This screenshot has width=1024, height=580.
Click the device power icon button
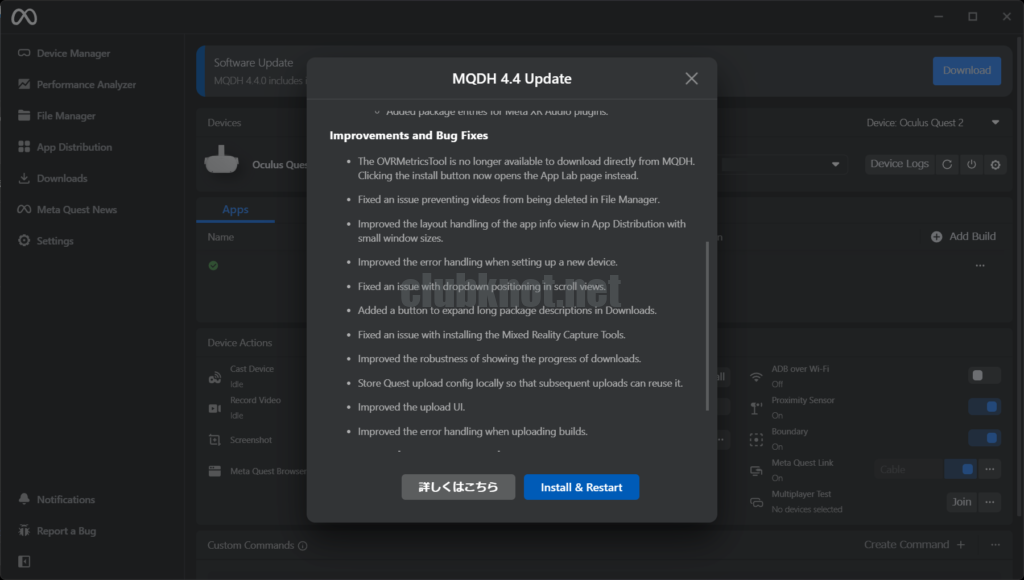point(971,164)
